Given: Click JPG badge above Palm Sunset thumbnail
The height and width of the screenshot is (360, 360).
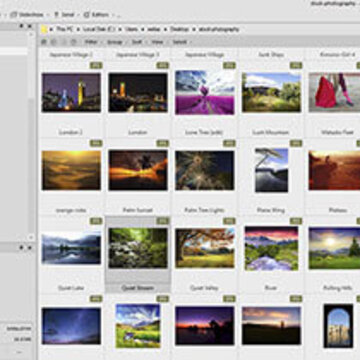Looking at the screenshot, I should pos(163,143).
